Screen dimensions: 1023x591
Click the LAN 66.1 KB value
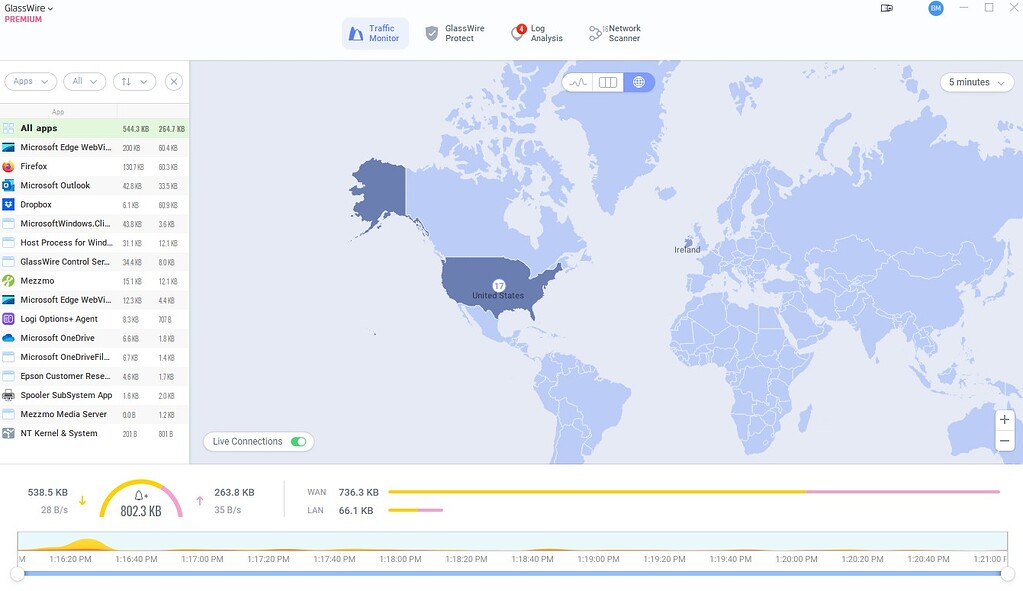coord(356,511)
